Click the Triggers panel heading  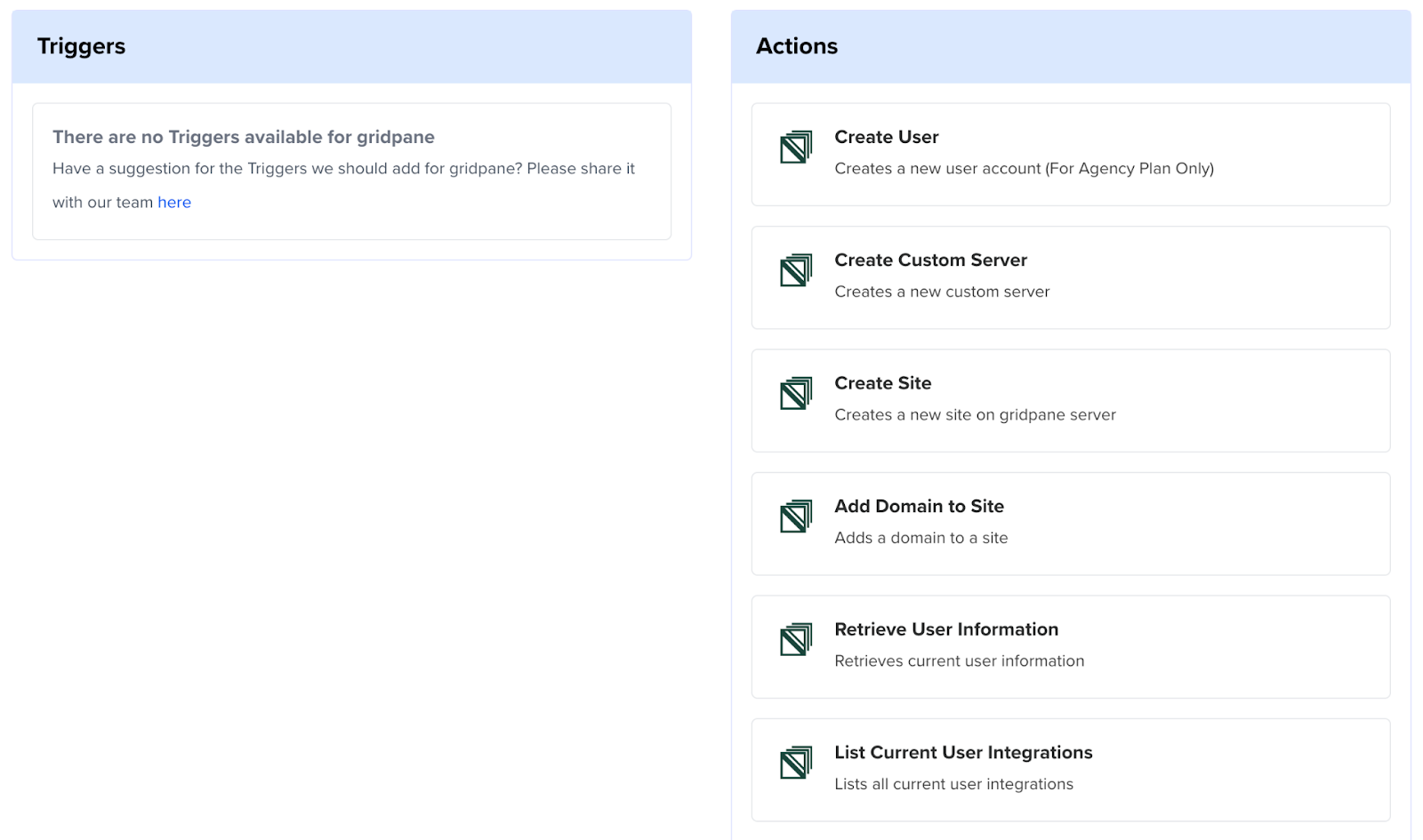coord(81,47)
